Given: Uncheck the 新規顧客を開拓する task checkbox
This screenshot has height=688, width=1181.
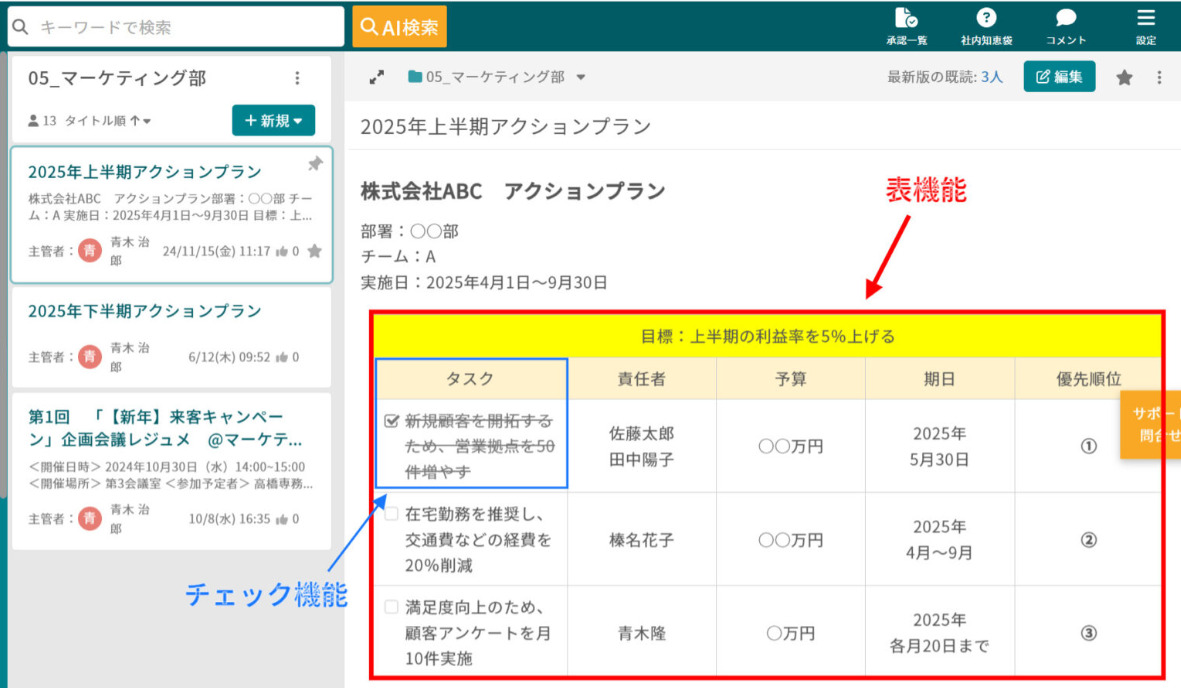Looking at the screenshot, I should tap(389, 419).
